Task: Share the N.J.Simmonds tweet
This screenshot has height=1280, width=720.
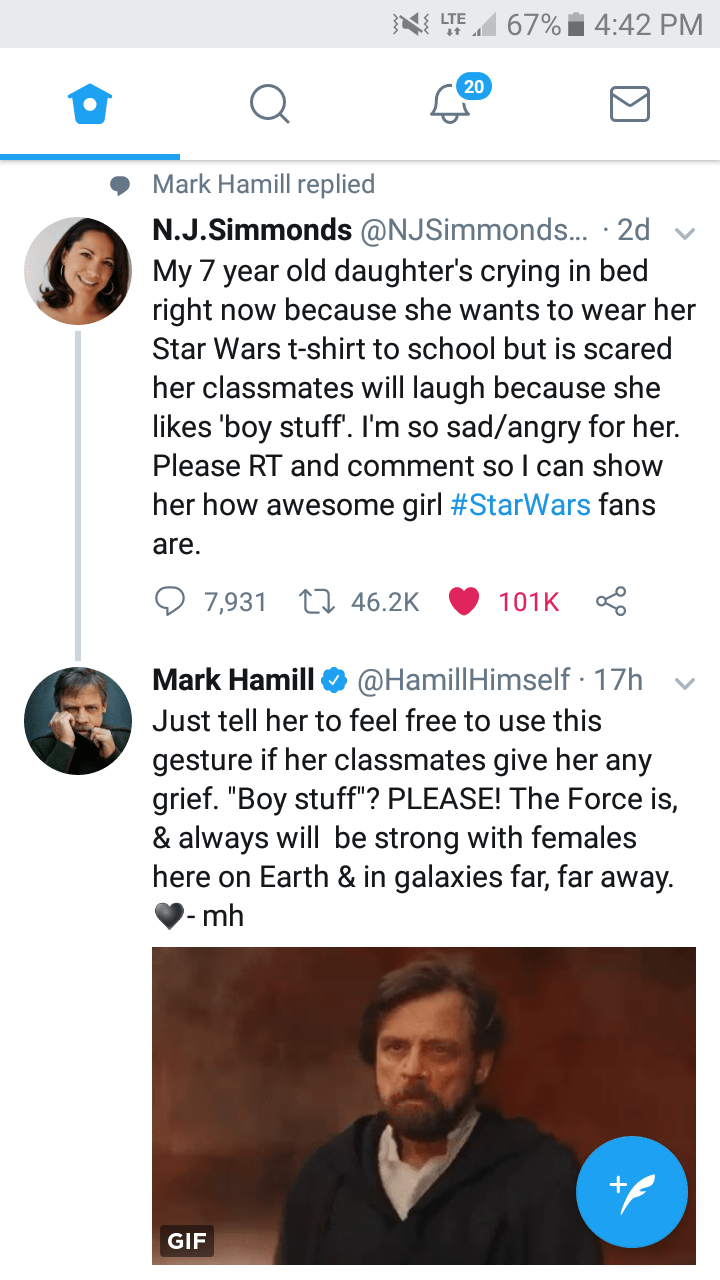Action: coord(610,601)
